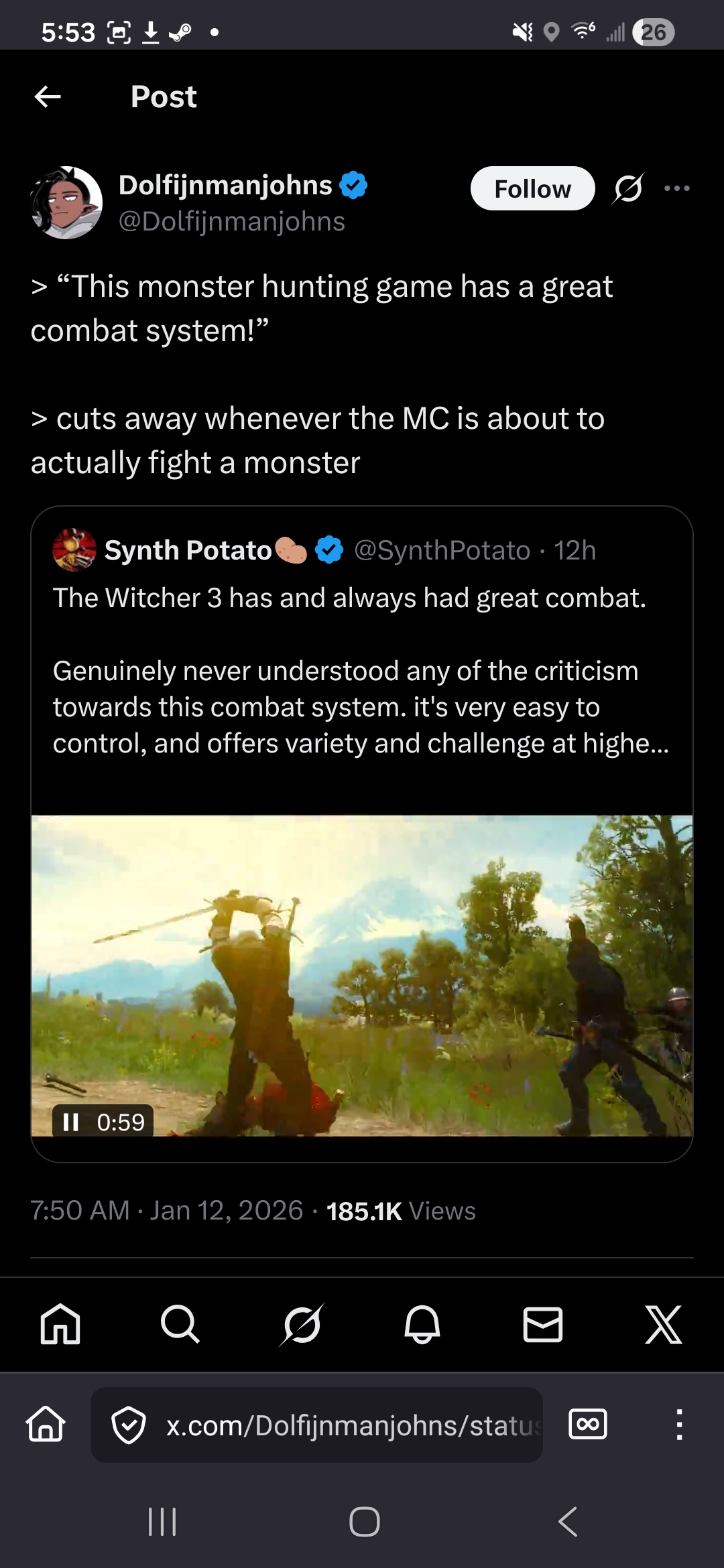Go to X Home tab

[60, 1324]
